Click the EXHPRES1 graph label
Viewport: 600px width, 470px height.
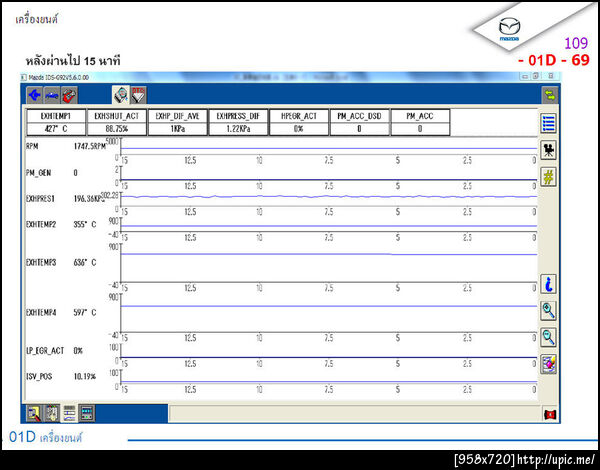[41, 199]
